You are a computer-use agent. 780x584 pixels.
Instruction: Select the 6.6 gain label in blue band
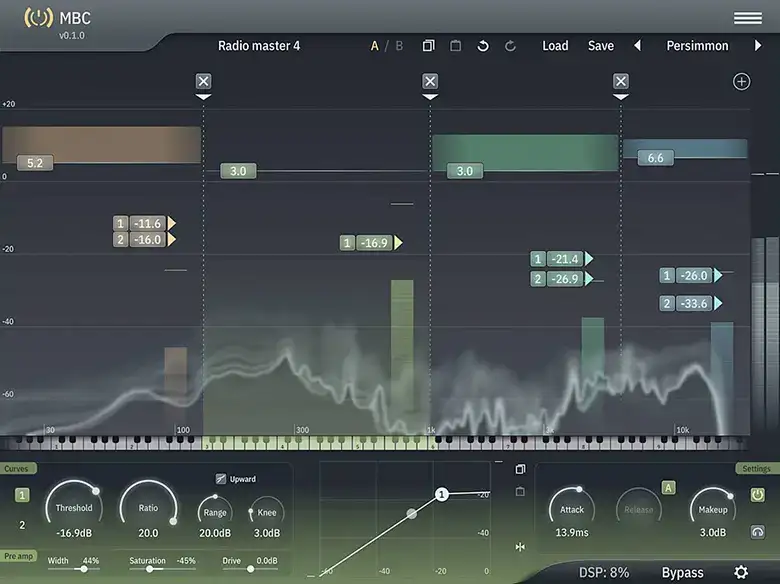656,158
